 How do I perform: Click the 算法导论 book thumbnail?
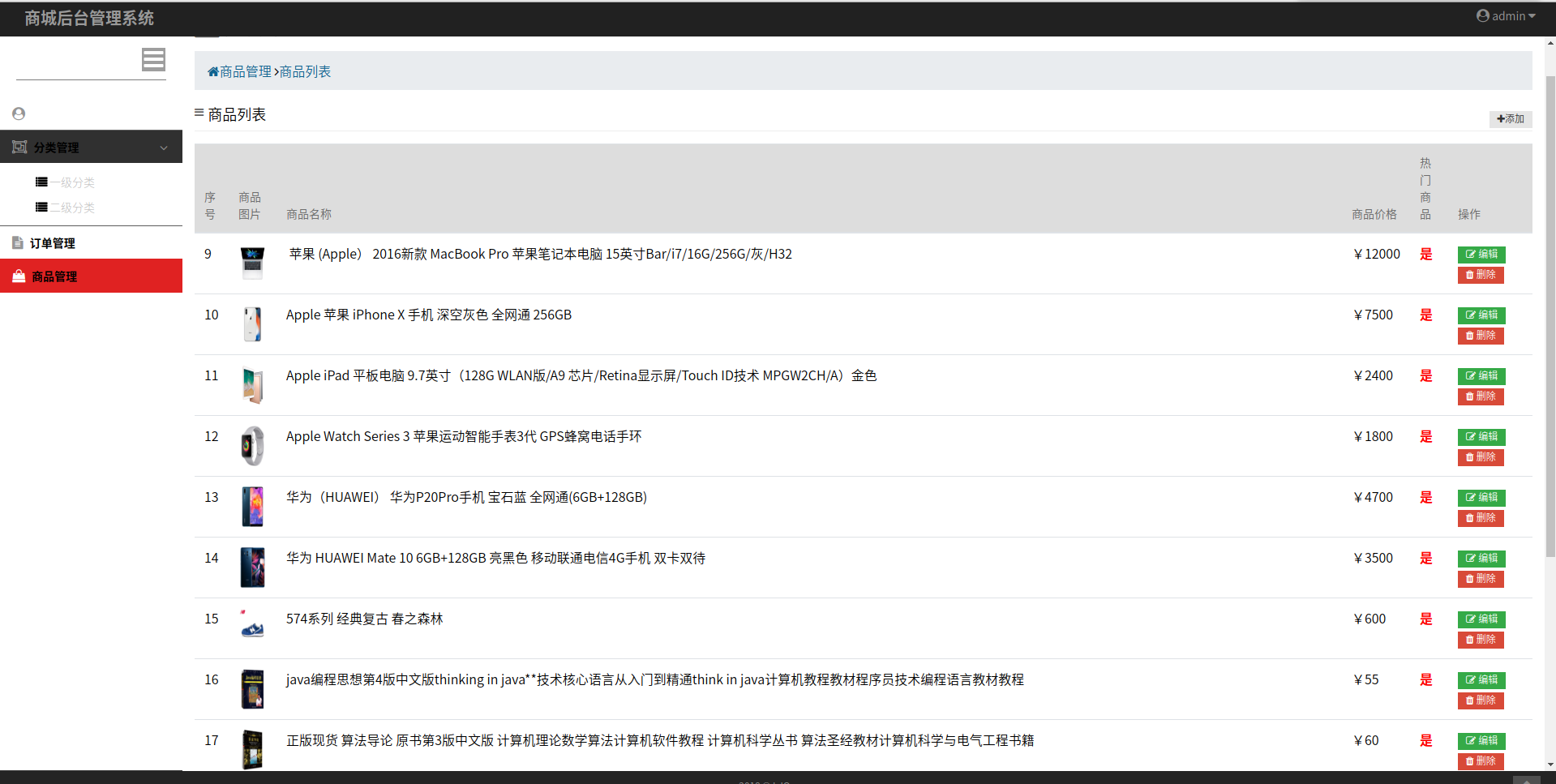point(252,750)
